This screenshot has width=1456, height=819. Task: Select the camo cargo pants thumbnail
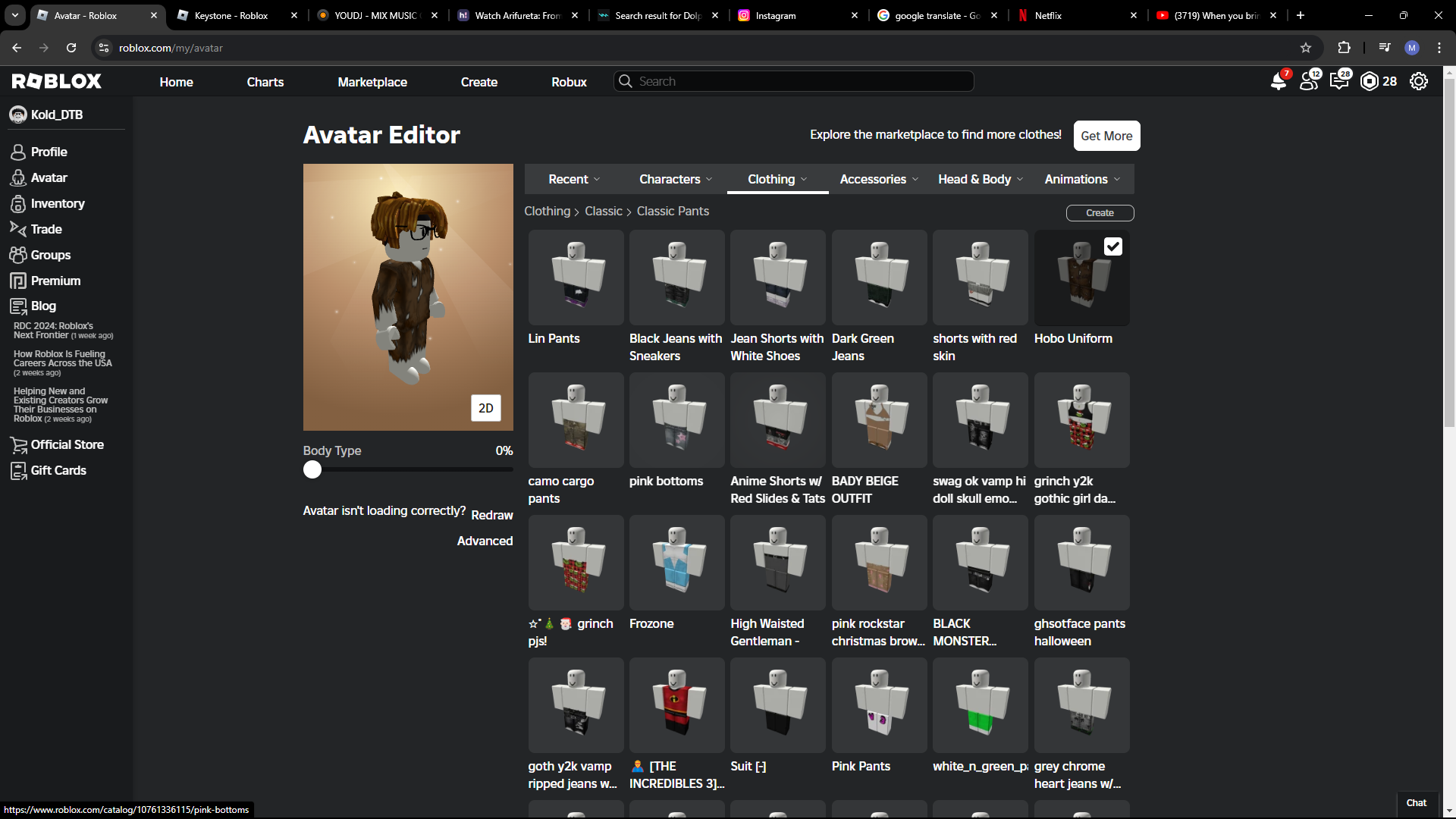coord(576,420)
